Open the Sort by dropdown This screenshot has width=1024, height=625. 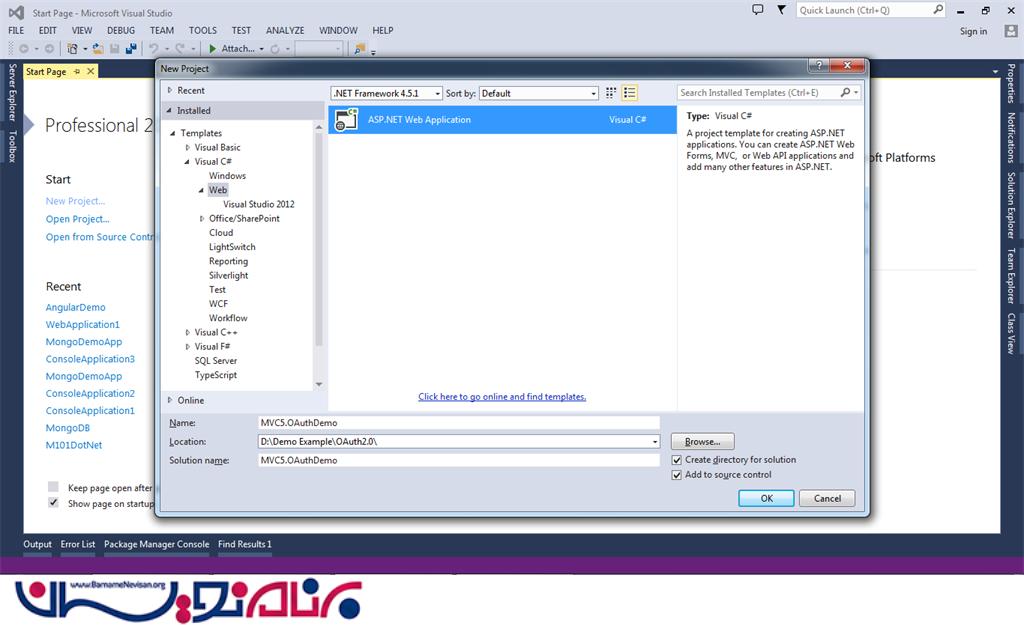pyautogui.click(x=538, y=93)
